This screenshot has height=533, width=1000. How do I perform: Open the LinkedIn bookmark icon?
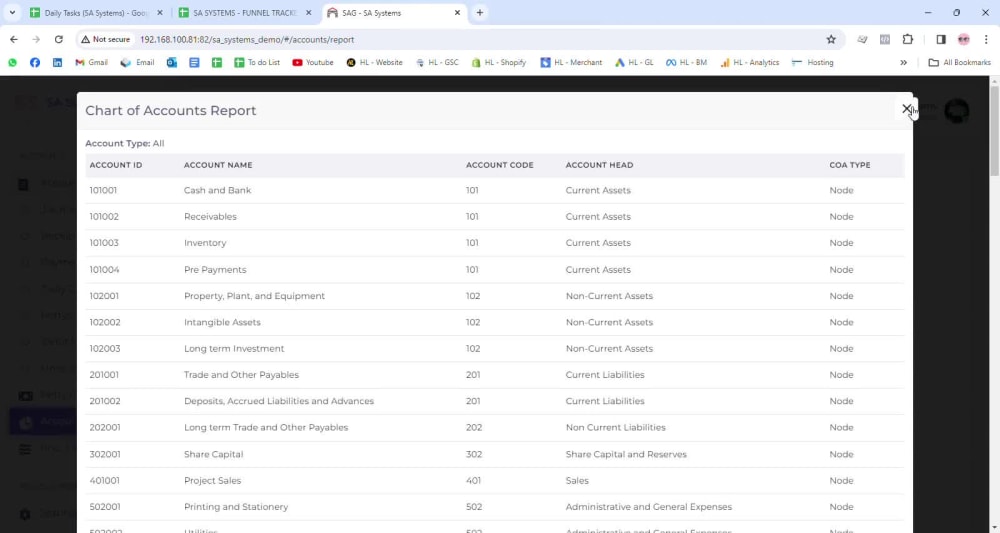point(57,62)
